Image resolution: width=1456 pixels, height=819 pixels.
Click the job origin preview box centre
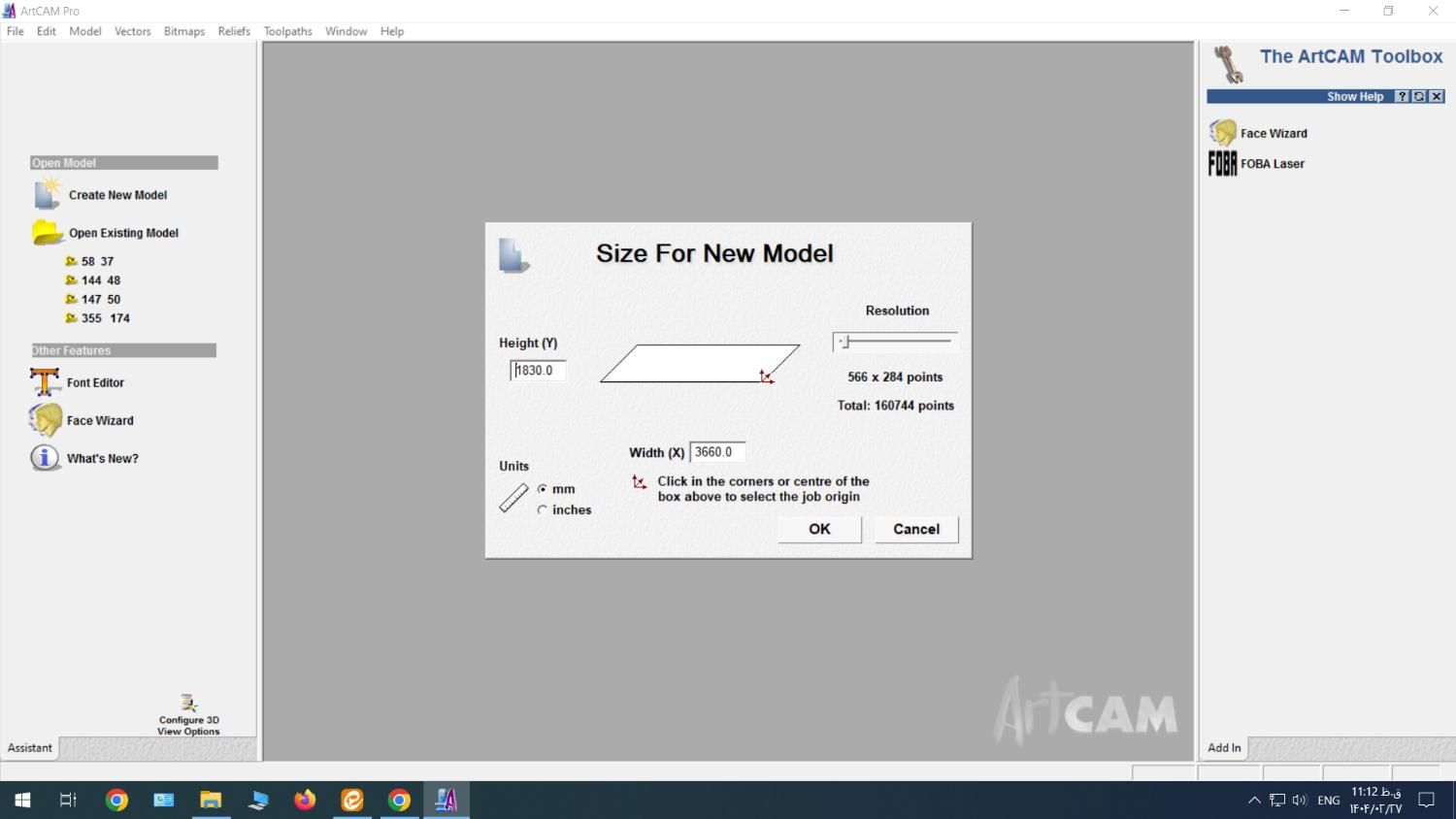[x=700, y=364]
